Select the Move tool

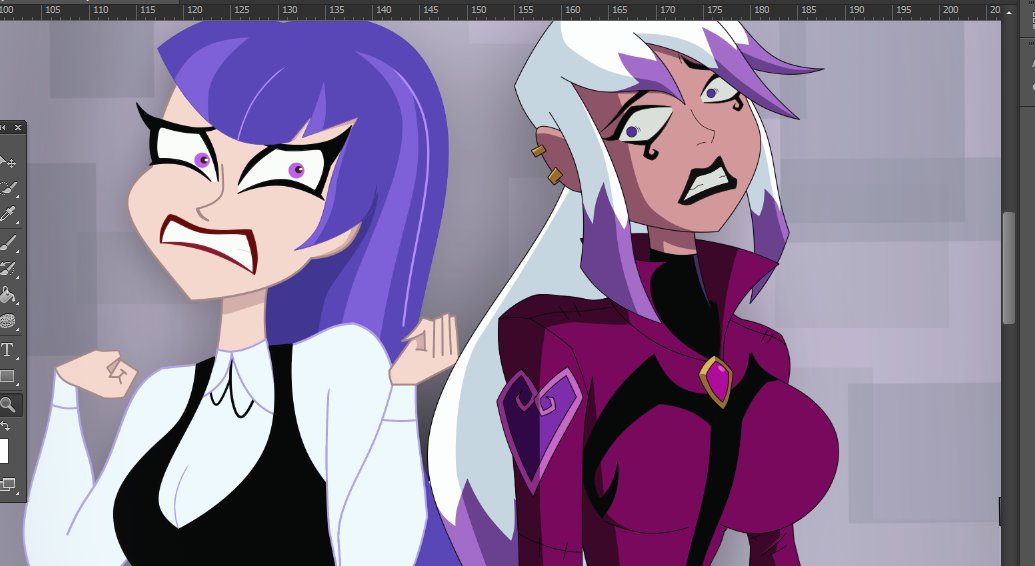[x=8, y=162]
